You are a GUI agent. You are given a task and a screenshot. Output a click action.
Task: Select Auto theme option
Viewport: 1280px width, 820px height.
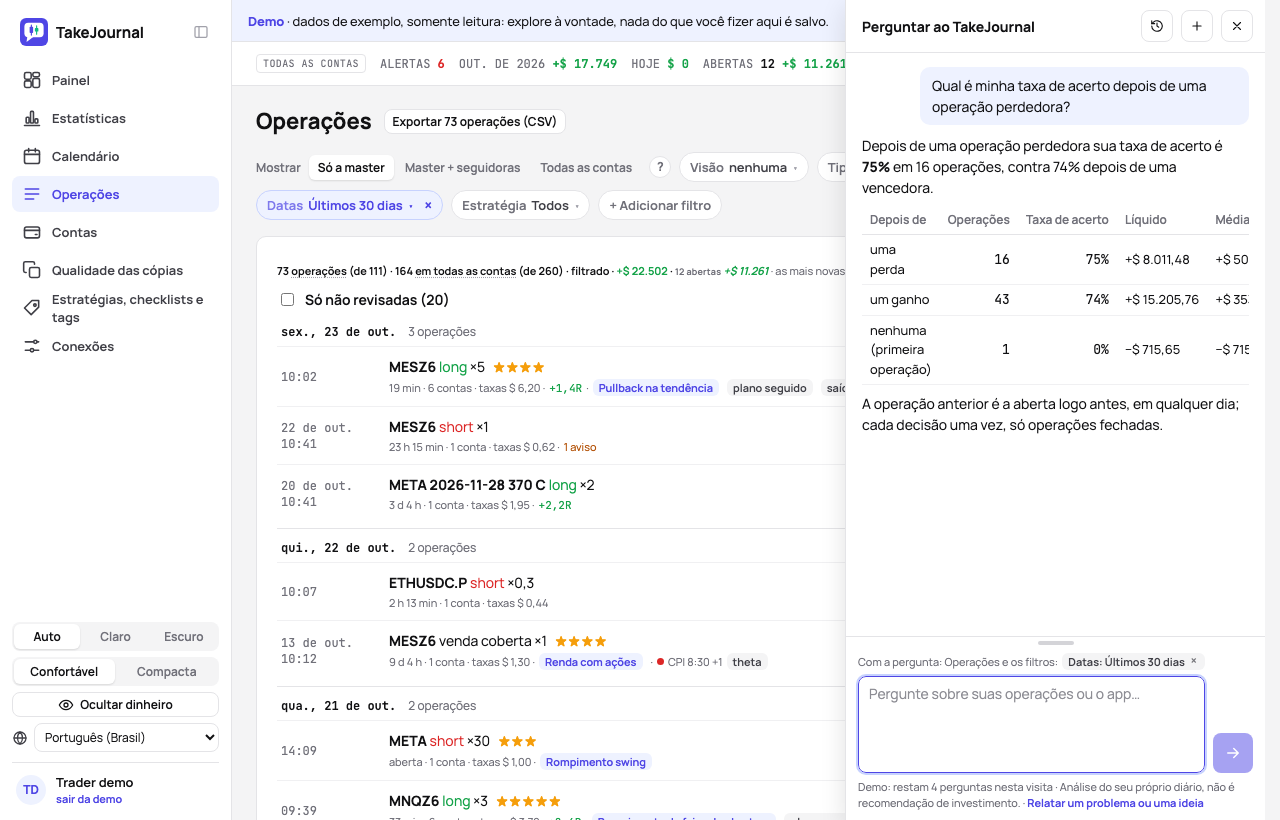click(47, 636)
